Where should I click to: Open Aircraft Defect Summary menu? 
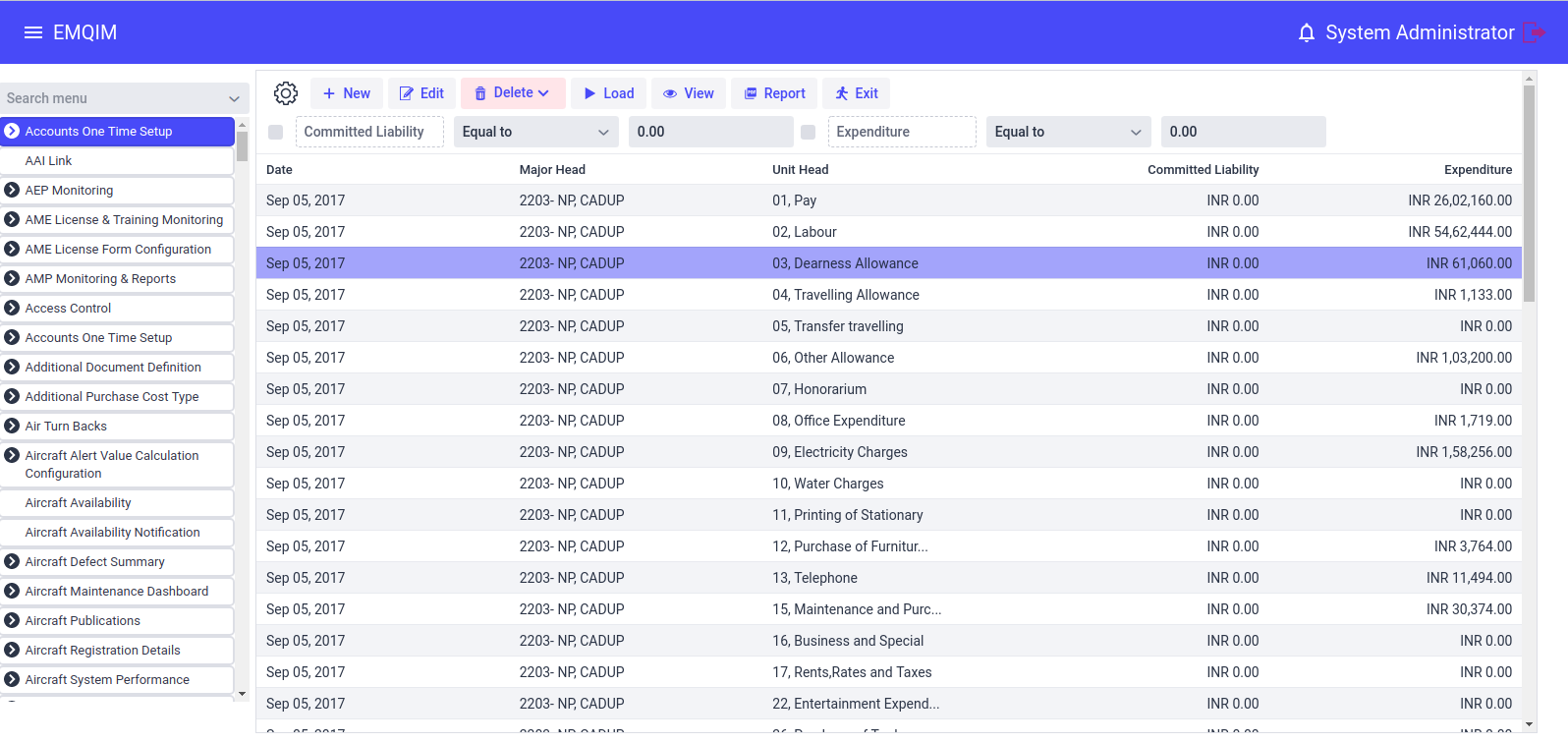[x=117, y=561]
